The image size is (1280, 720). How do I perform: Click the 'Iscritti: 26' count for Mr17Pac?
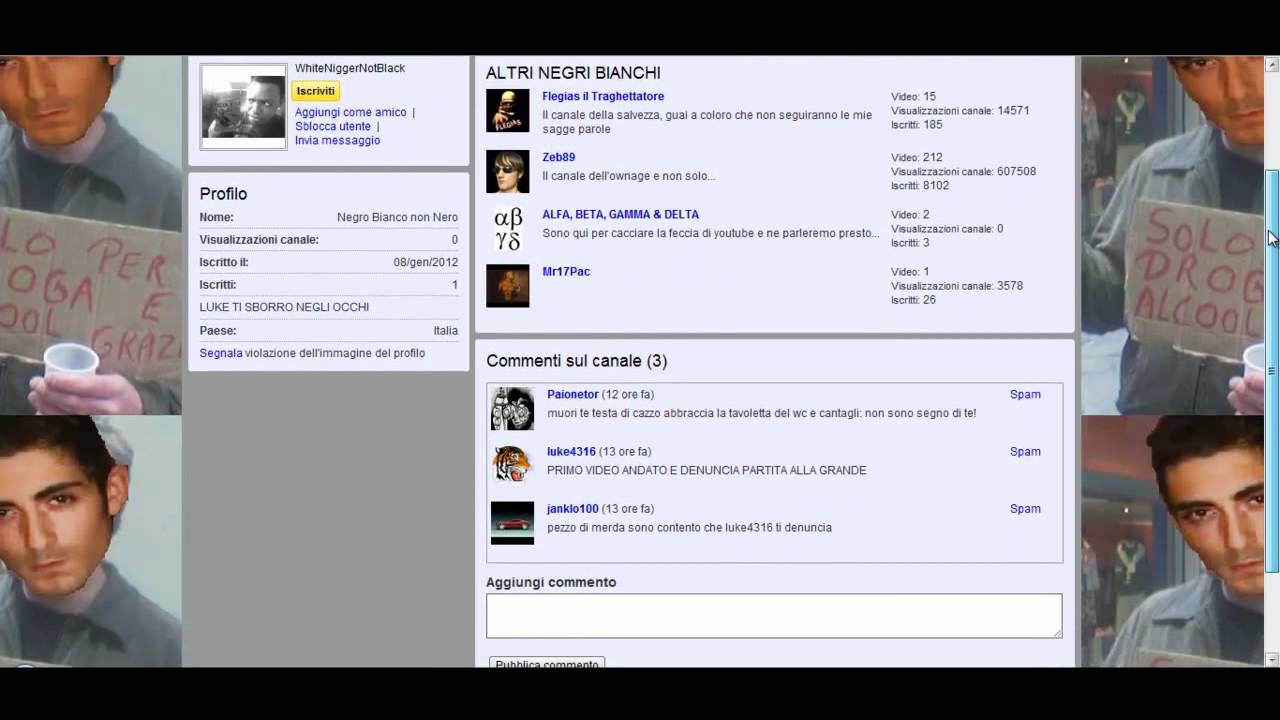[913, 300]
